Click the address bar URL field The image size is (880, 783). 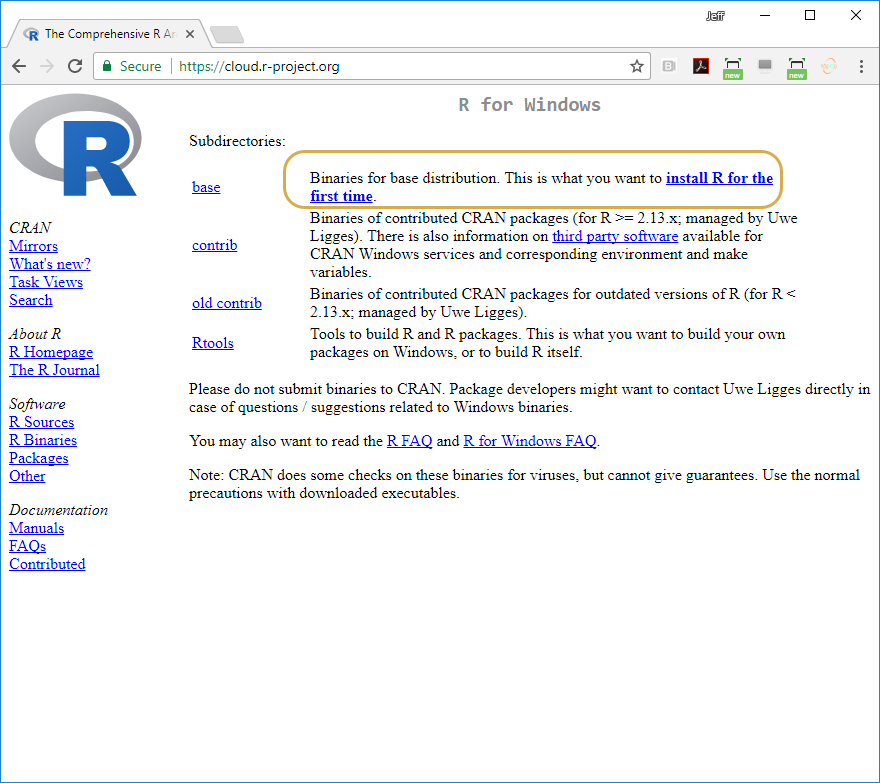(x=400, y=66)
